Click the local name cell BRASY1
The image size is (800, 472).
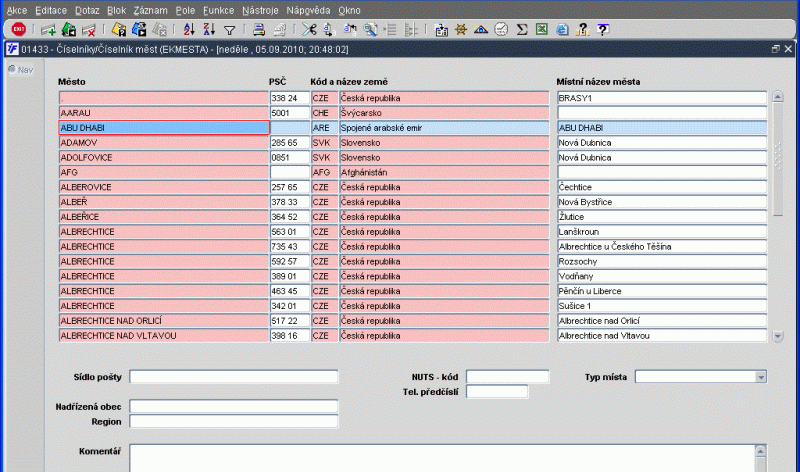click(662, 98)
